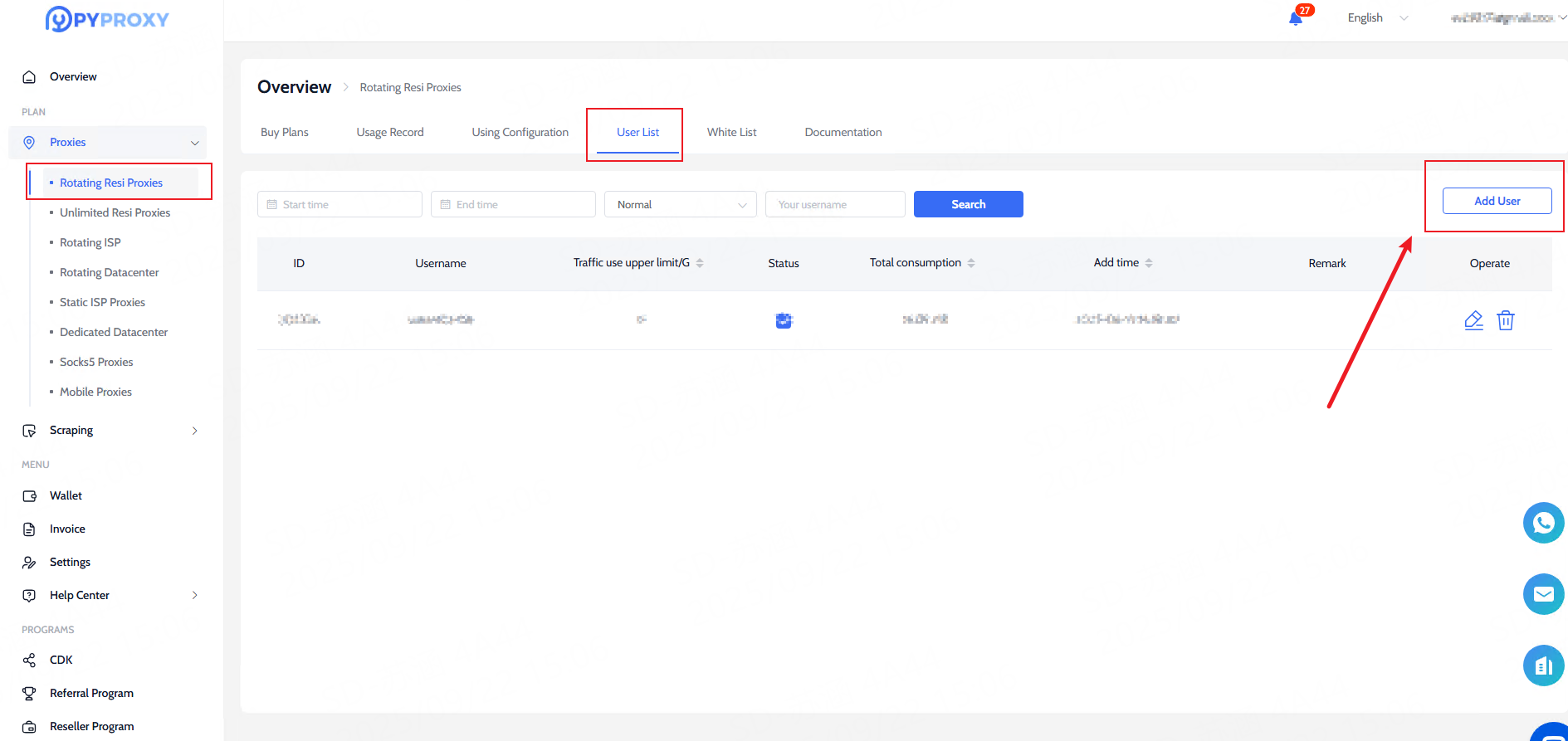Open the Wallet page from sidebar
Screen dimensions: 1568x741
click(x=66, y=495)
